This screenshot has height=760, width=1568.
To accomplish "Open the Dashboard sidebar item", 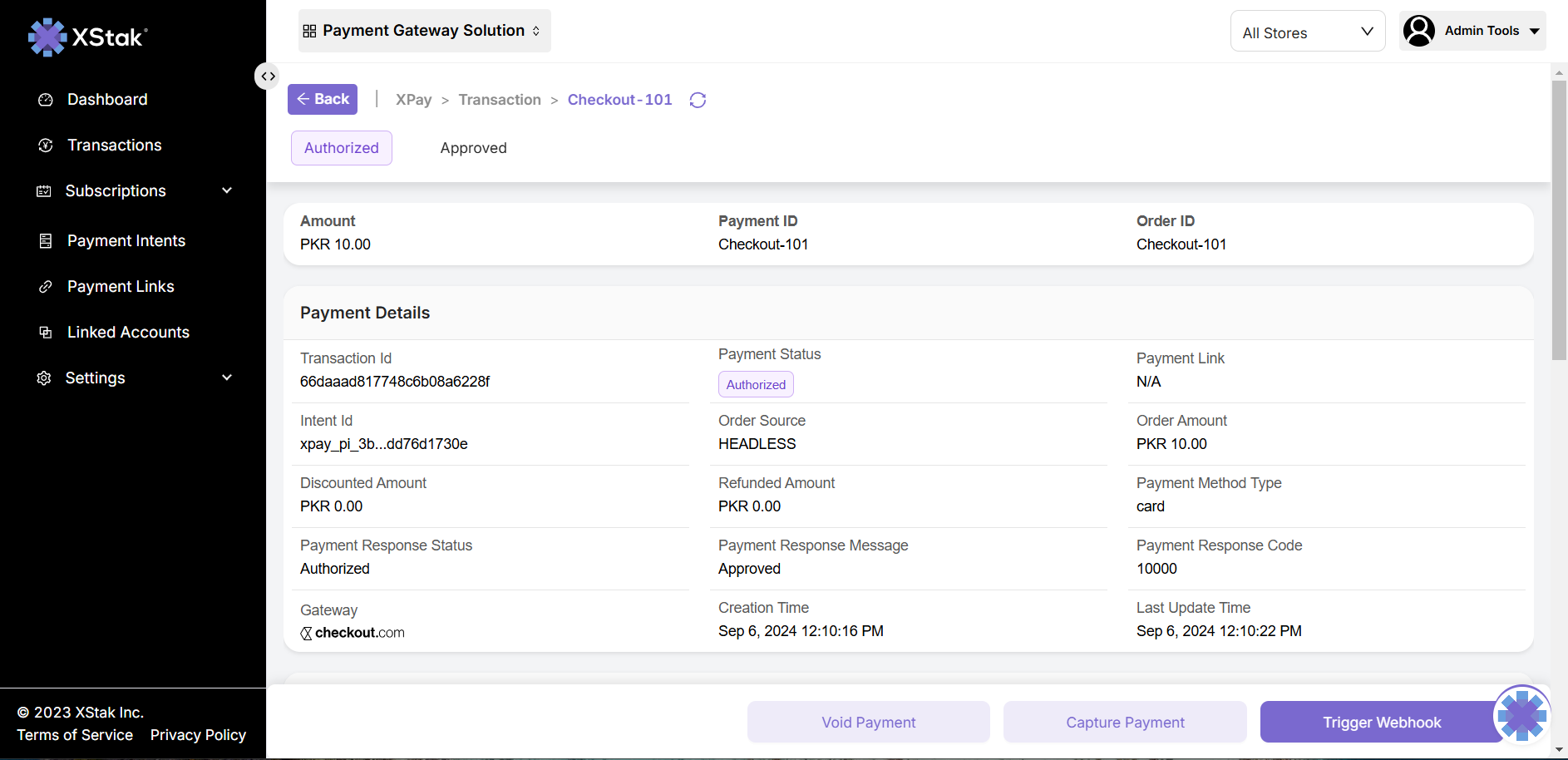I will pos(107,100).
